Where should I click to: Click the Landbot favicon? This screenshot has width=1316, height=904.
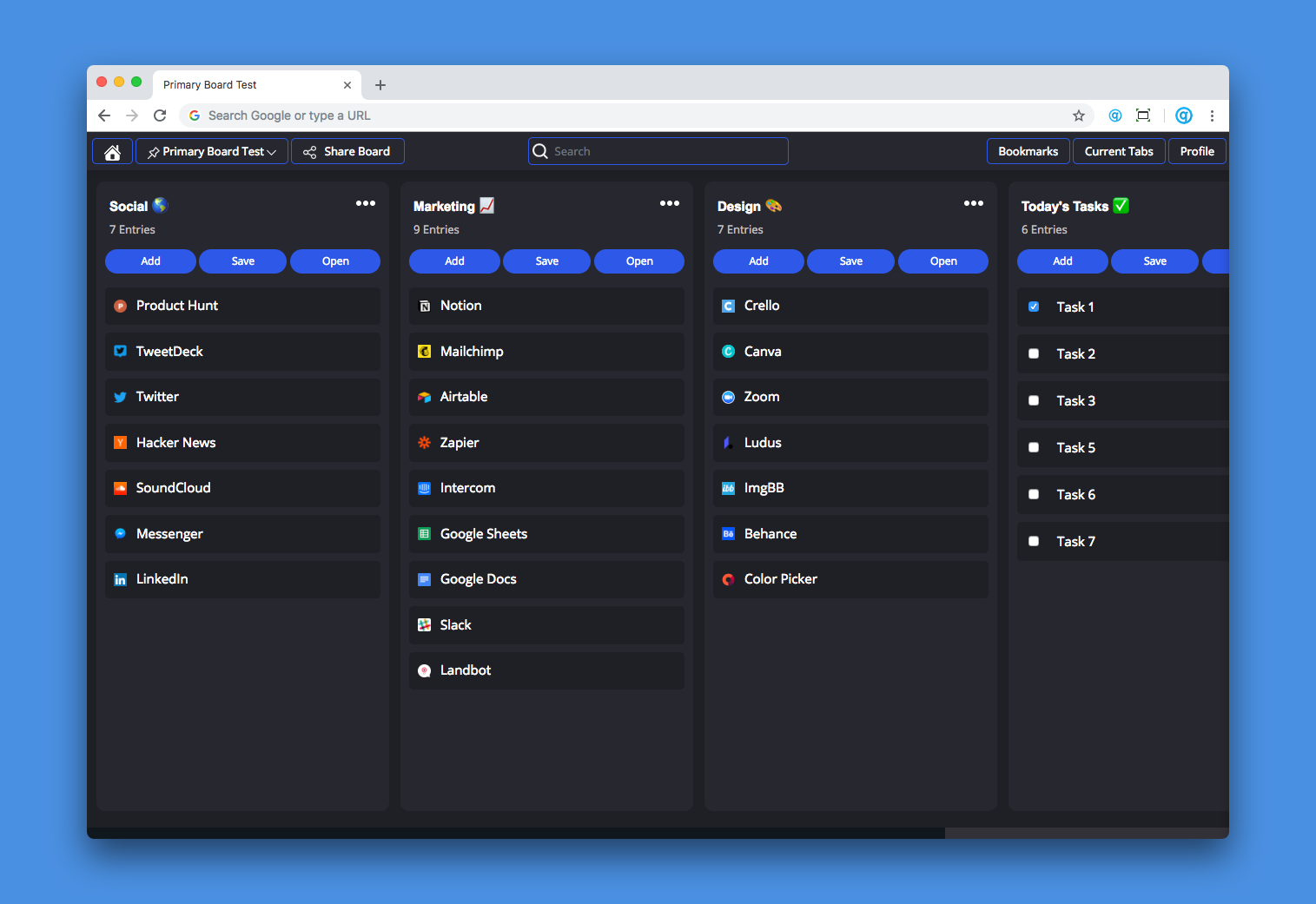[425, 670]
